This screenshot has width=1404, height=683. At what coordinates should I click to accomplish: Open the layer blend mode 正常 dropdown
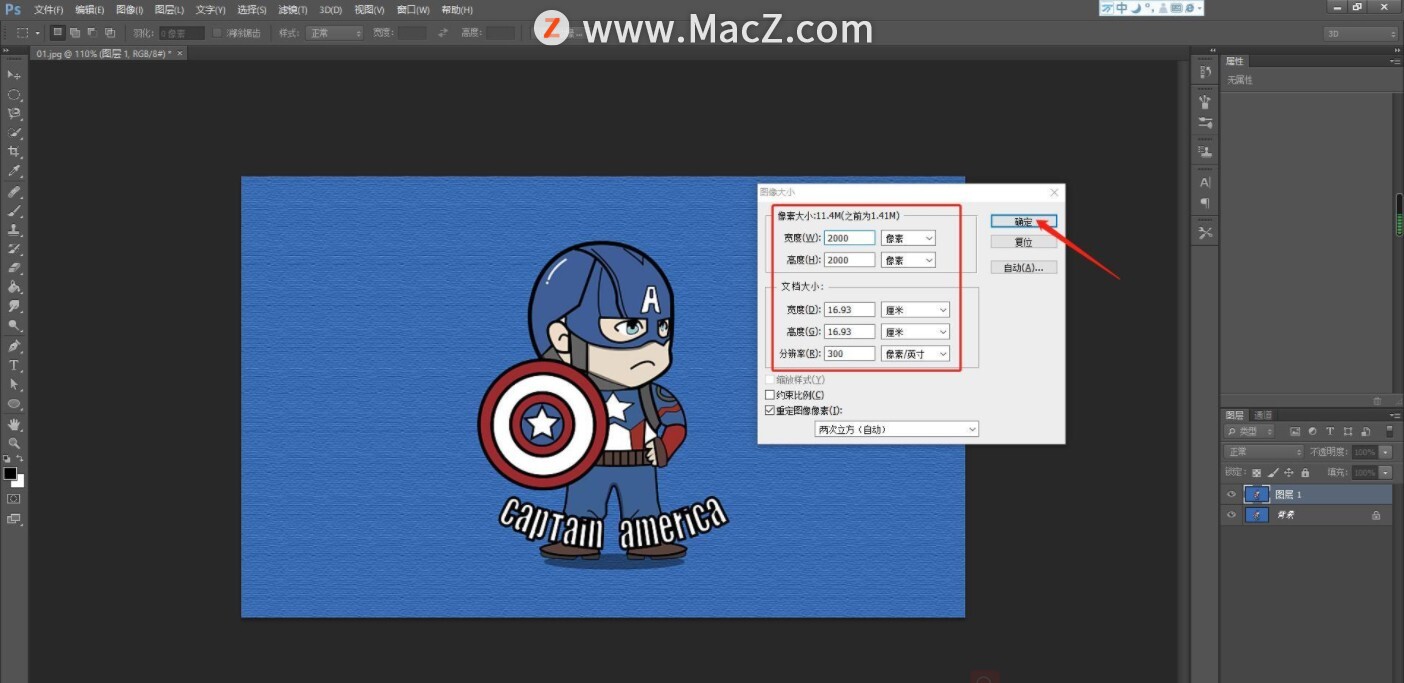point(1264,452)
